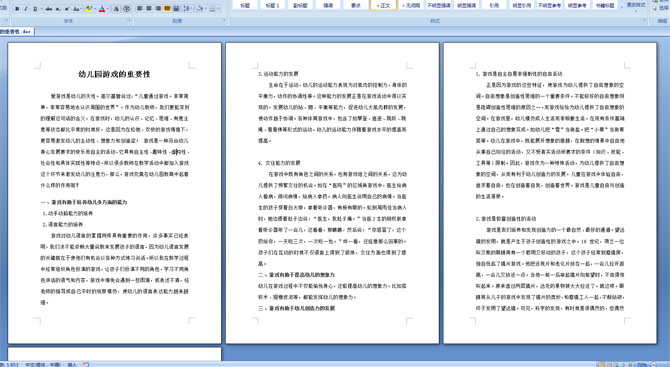Click the enclosed character circle icon
The width and height of the screenshot is (670, 367).
click(126, 9)
